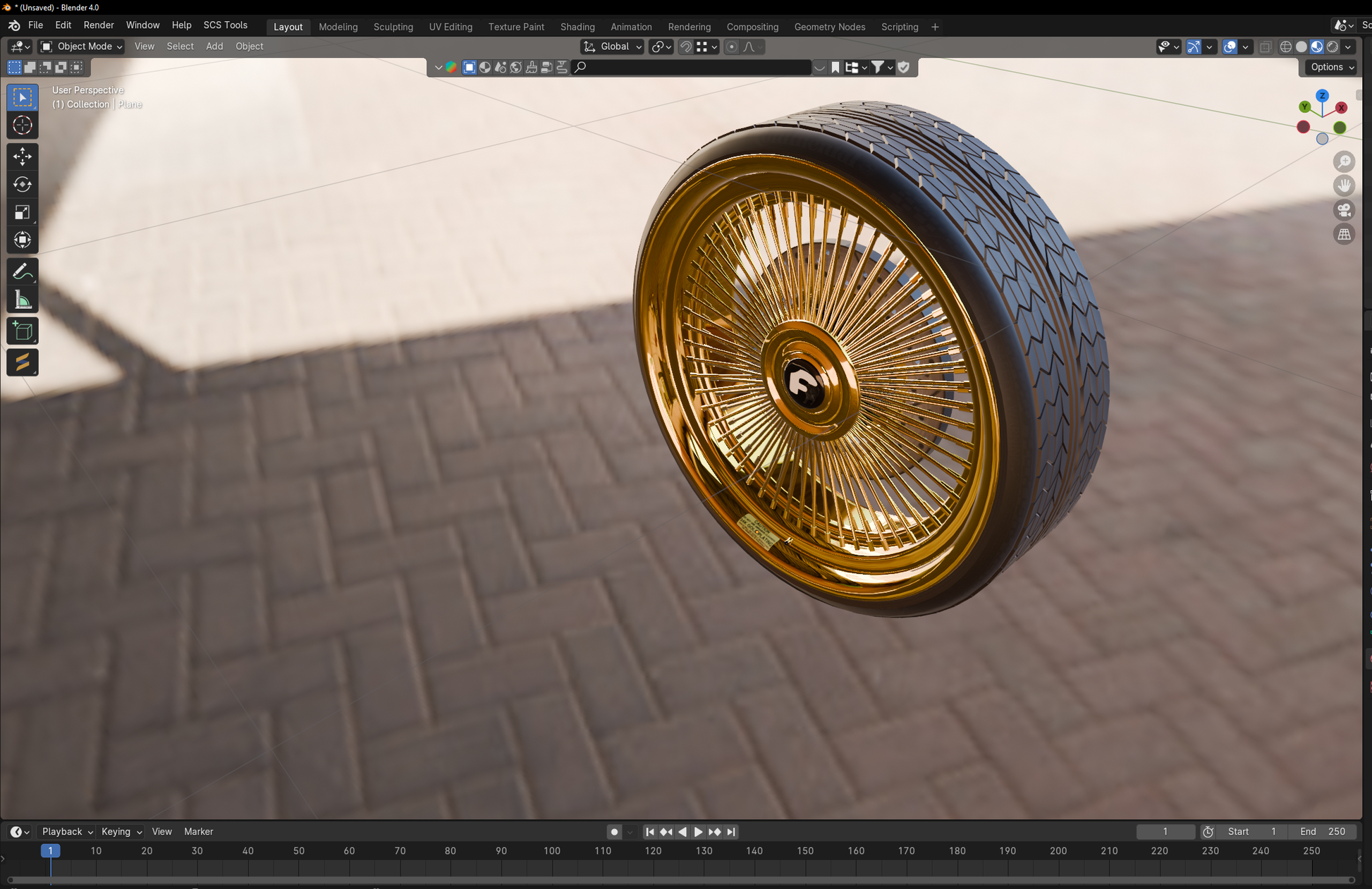Open the Object Mode dropdown
This screenshot has height=889, width=1372.
point(81,47)
